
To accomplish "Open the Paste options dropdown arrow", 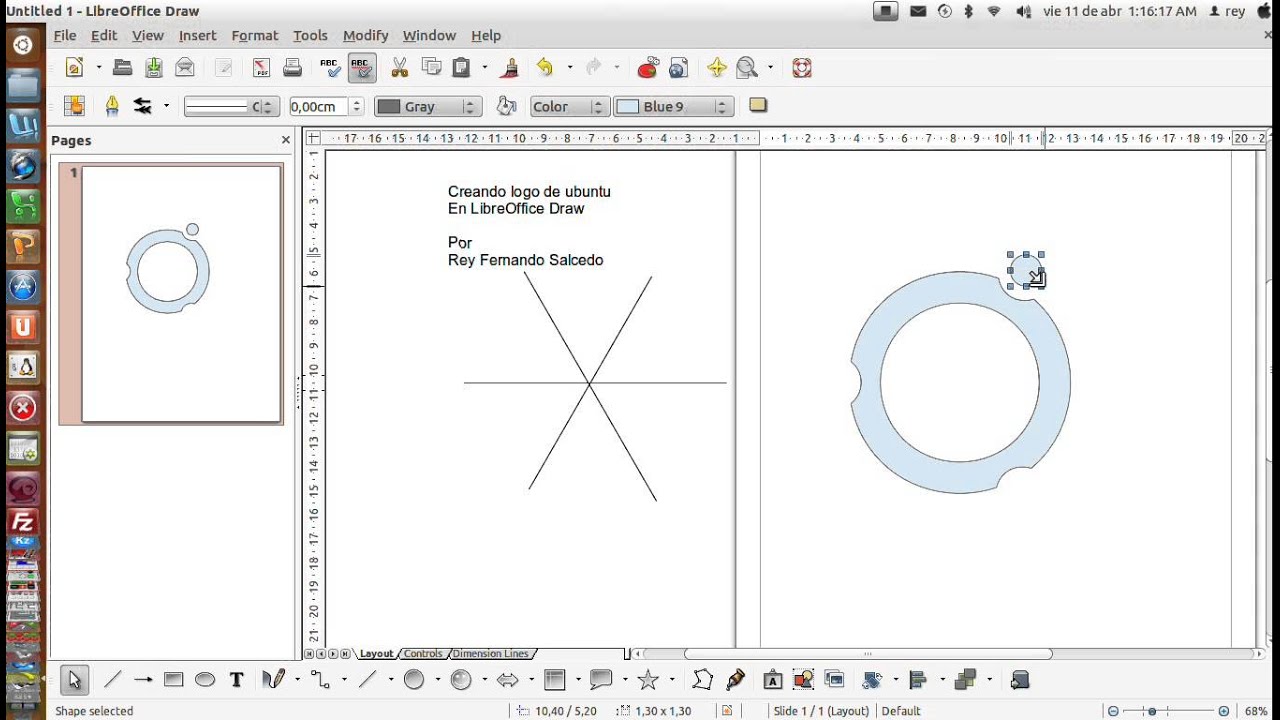I will coord(485,68).
